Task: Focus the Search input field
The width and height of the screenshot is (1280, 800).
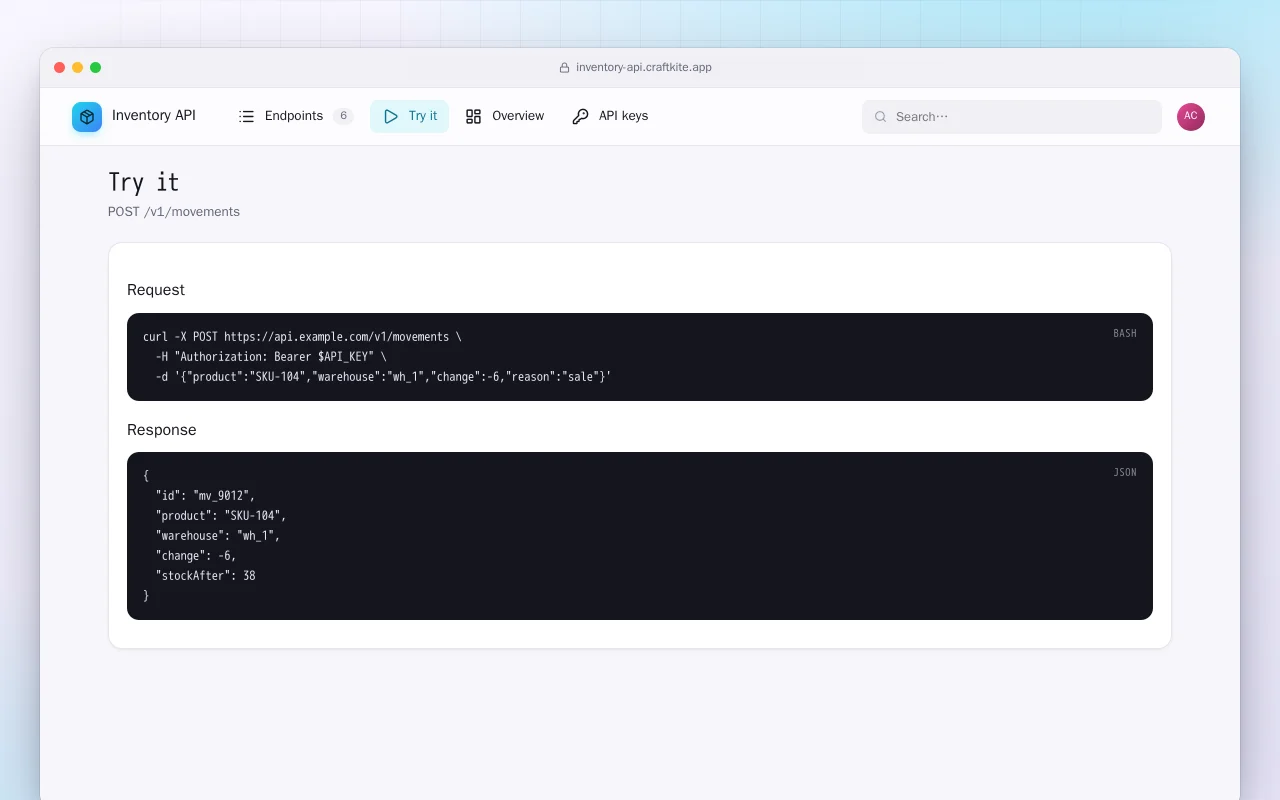Action: [1012, 117]
